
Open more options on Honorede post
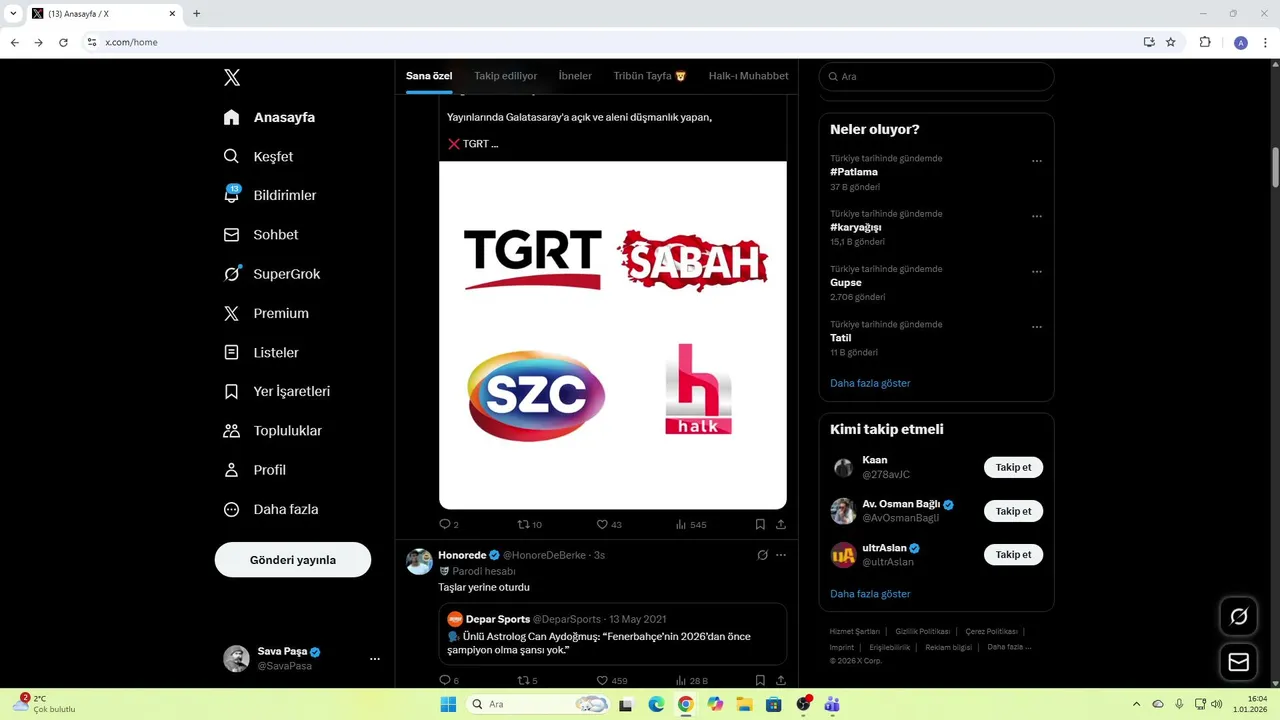coord(781,555)
